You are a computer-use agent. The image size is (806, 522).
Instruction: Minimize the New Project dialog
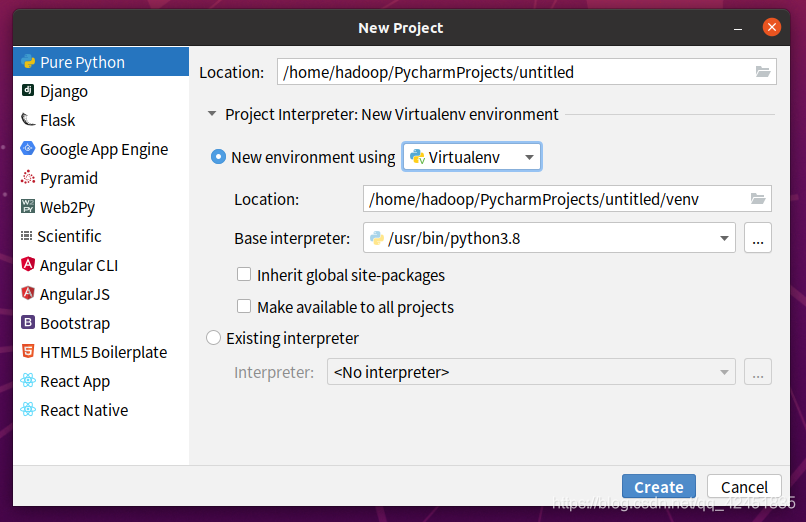738,28
